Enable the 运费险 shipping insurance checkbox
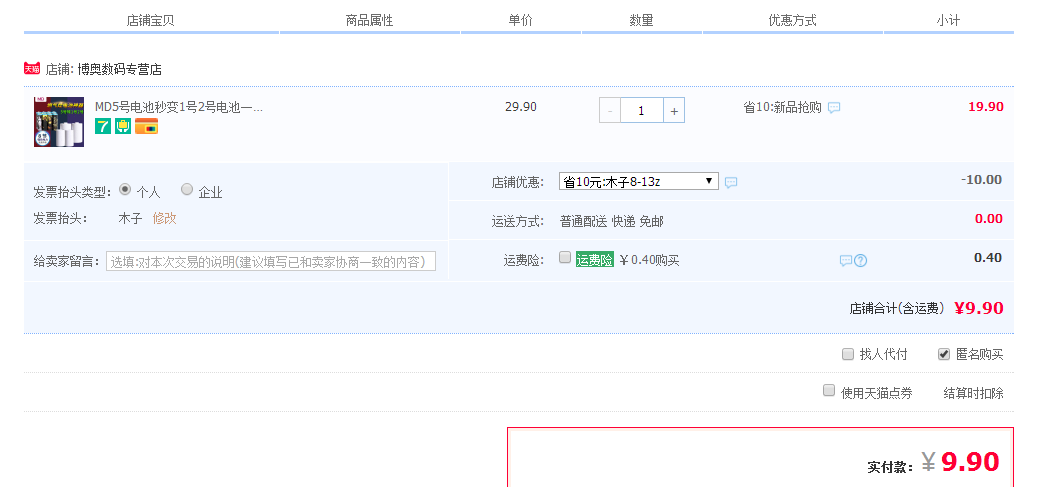 [x=565, y=258]
